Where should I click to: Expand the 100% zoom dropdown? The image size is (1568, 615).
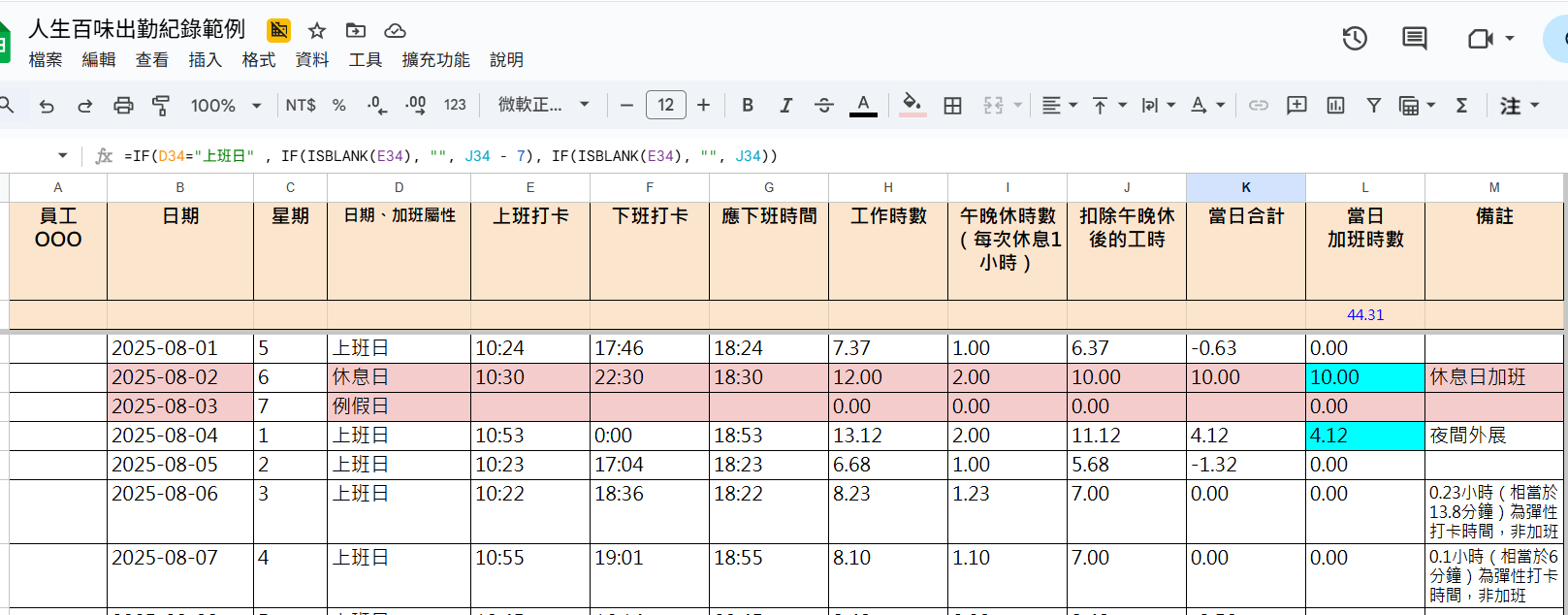tap(226, 106)
